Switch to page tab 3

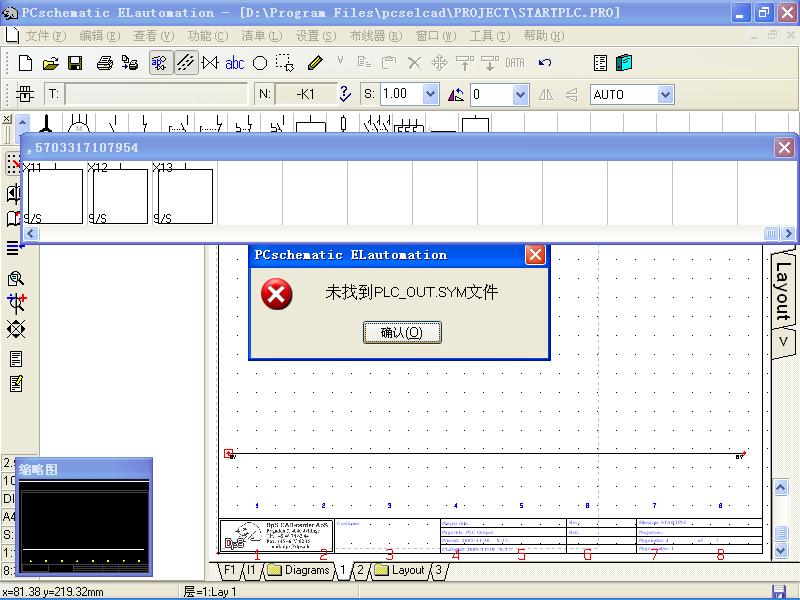point(439,569)
